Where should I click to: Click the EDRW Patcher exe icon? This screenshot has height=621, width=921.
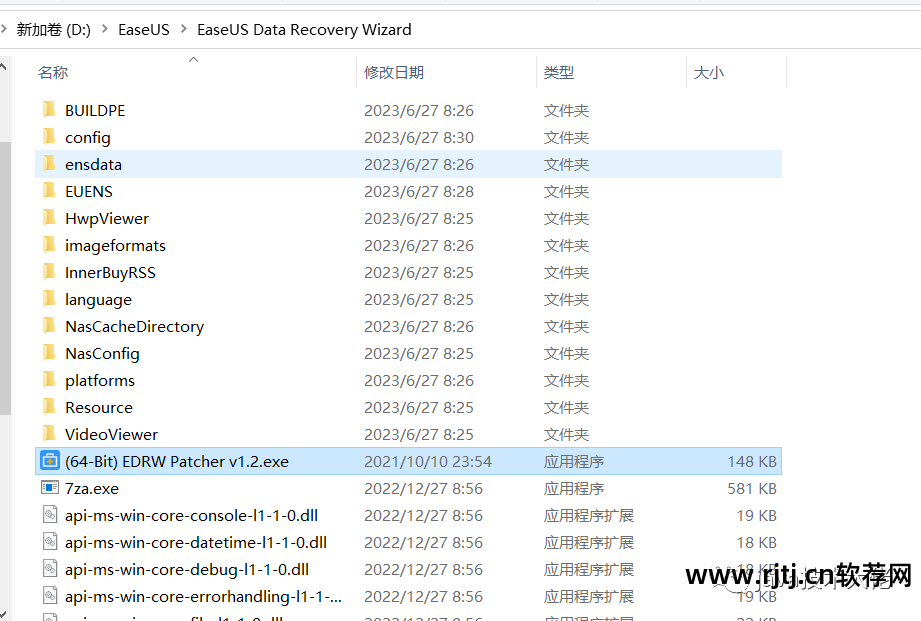point(50,461)
